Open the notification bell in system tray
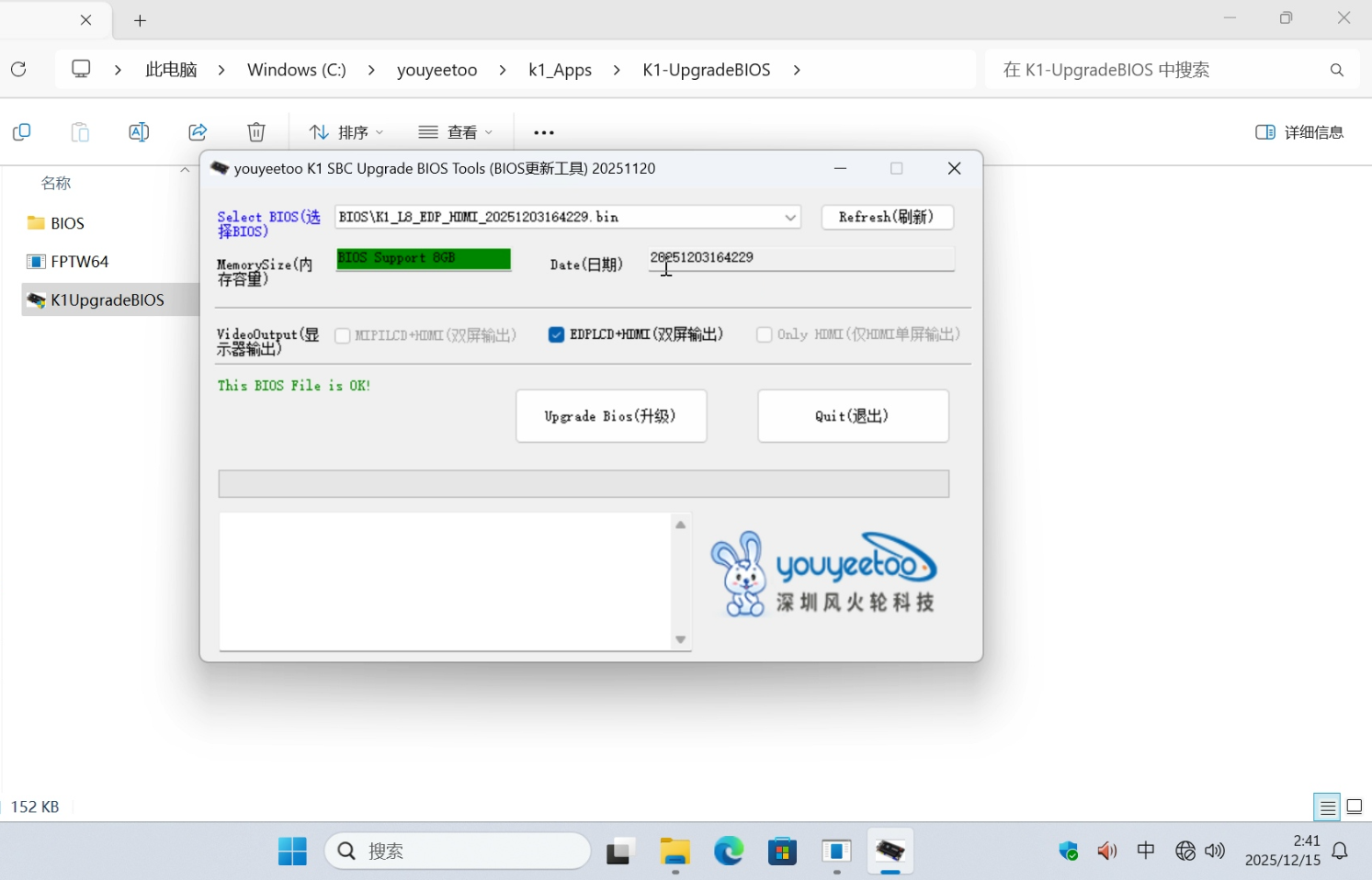 (x=1340, y=852)
